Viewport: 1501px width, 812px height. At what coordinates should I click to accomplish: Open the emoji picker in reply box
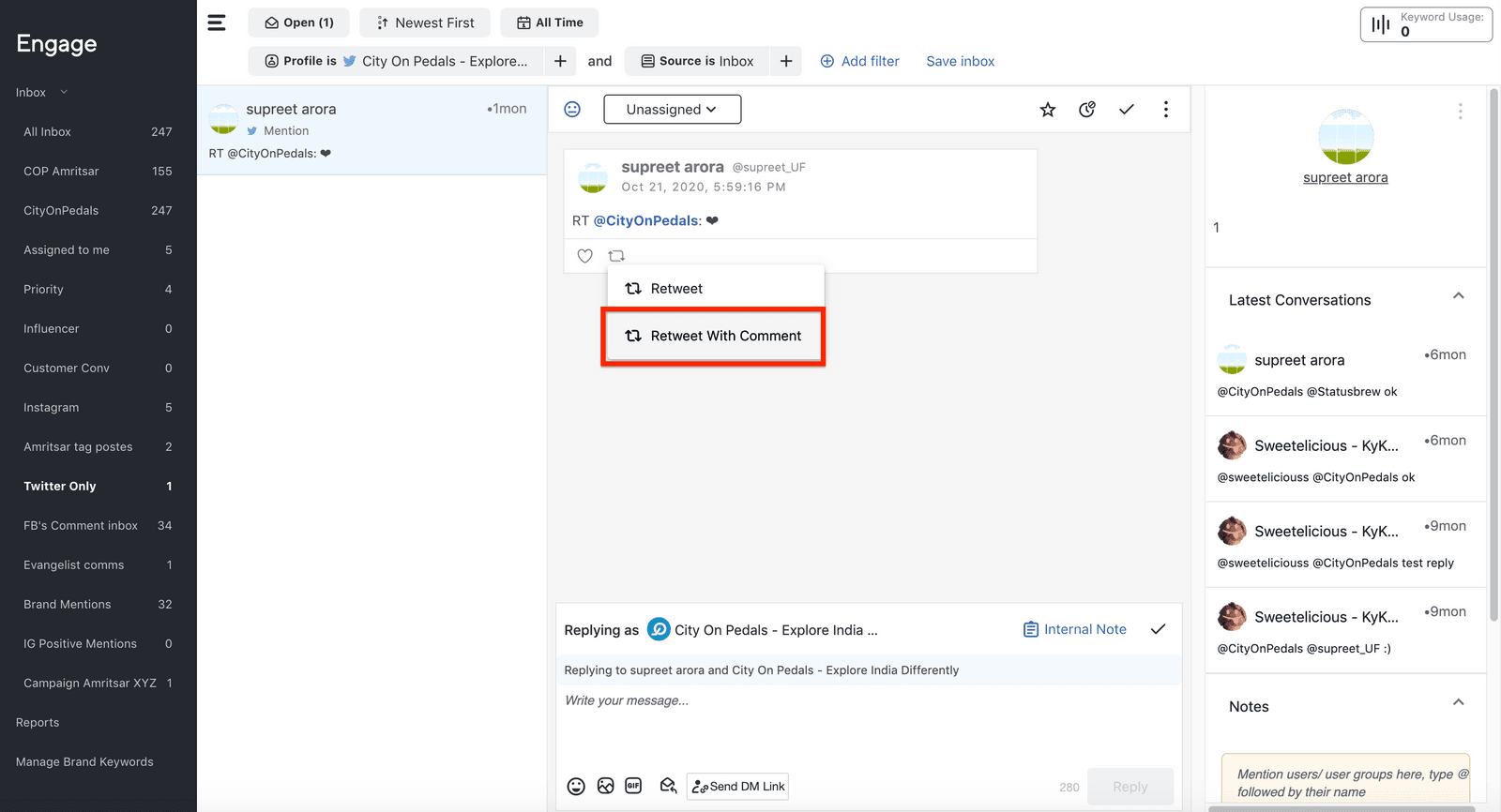coord(576,787)
